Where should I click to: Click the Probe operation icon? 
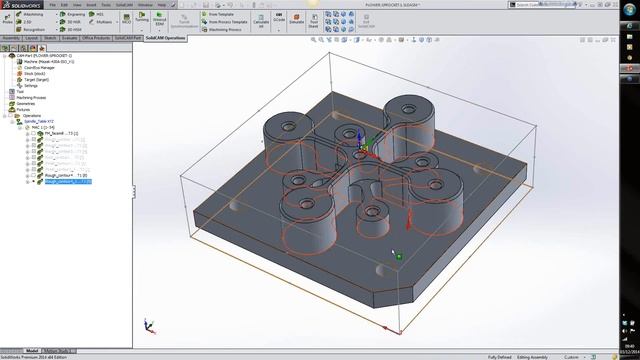[x=7, y=18]
